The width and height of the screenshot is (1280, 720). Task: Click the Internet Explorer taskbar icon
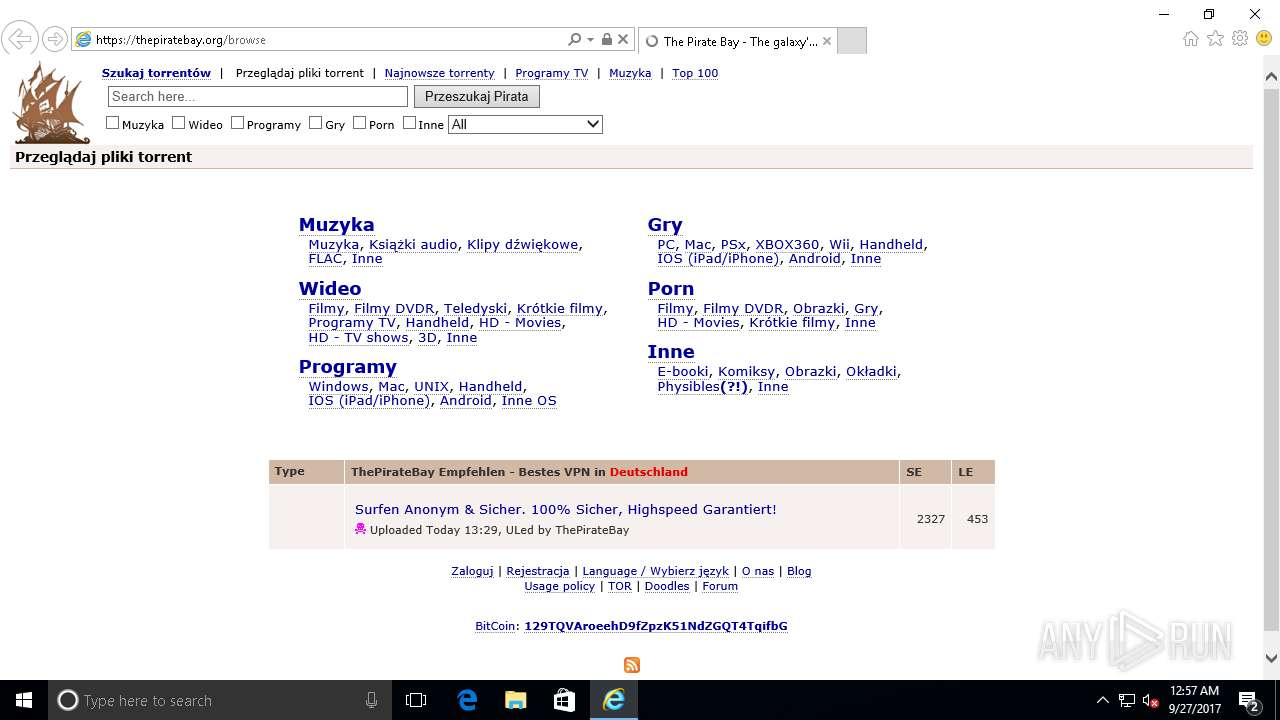click(613, 700)
